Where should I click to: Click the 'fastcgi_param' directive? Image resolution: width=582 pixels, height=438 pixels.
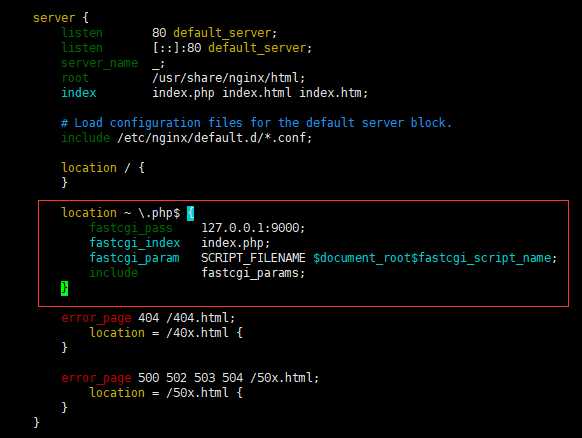134,258
